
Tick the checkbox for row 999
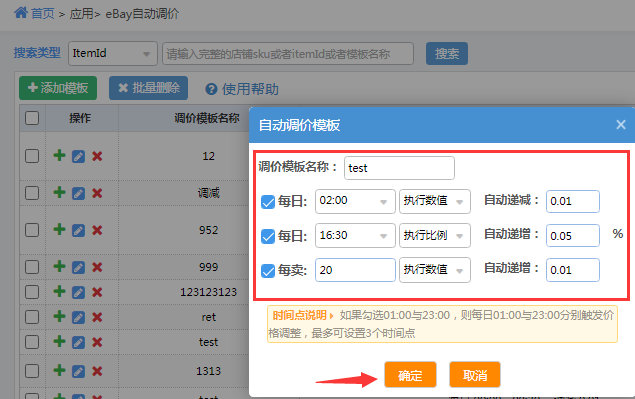(32, 267)
